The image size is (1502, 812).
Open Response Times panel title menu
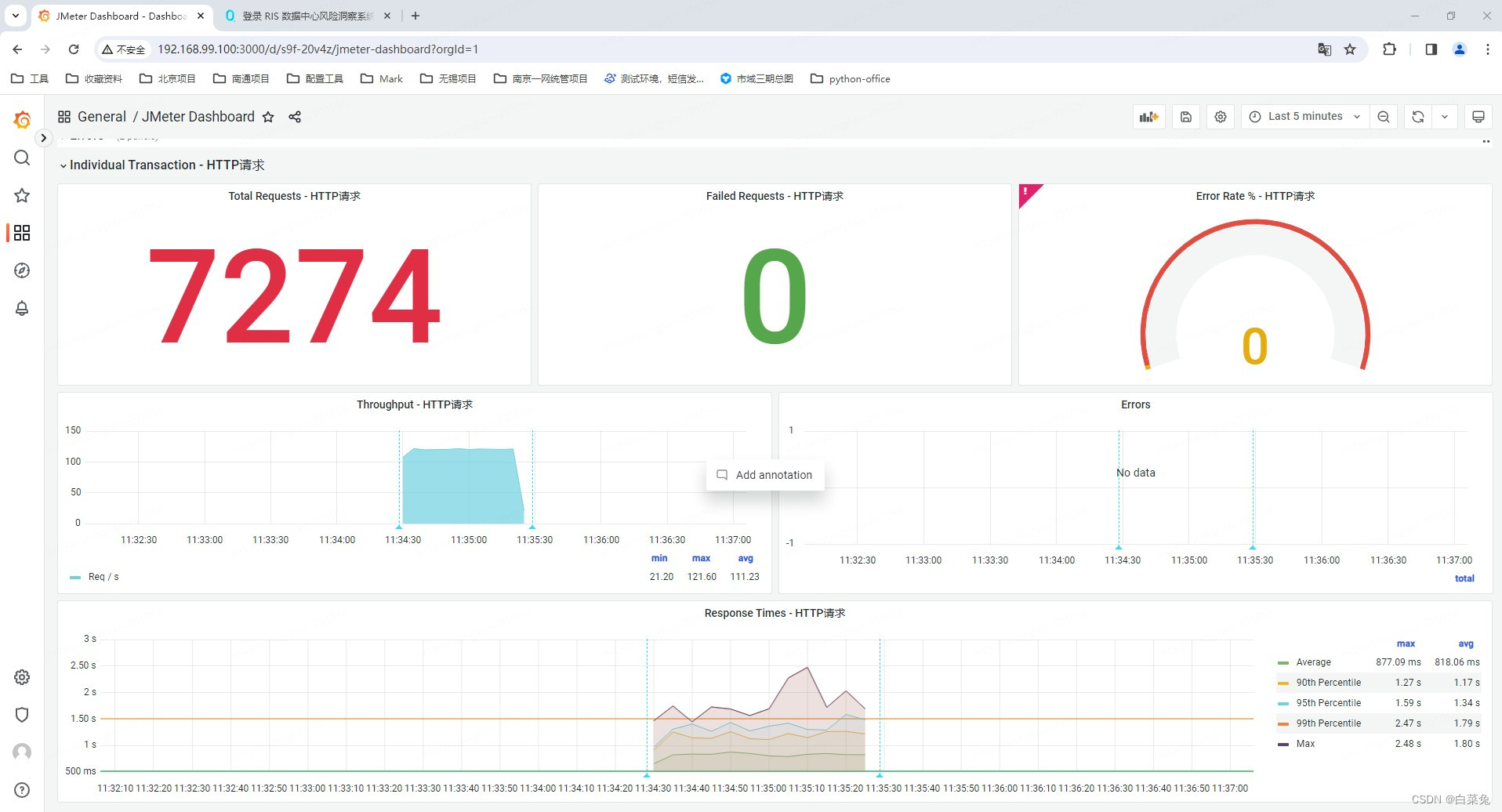775,613
